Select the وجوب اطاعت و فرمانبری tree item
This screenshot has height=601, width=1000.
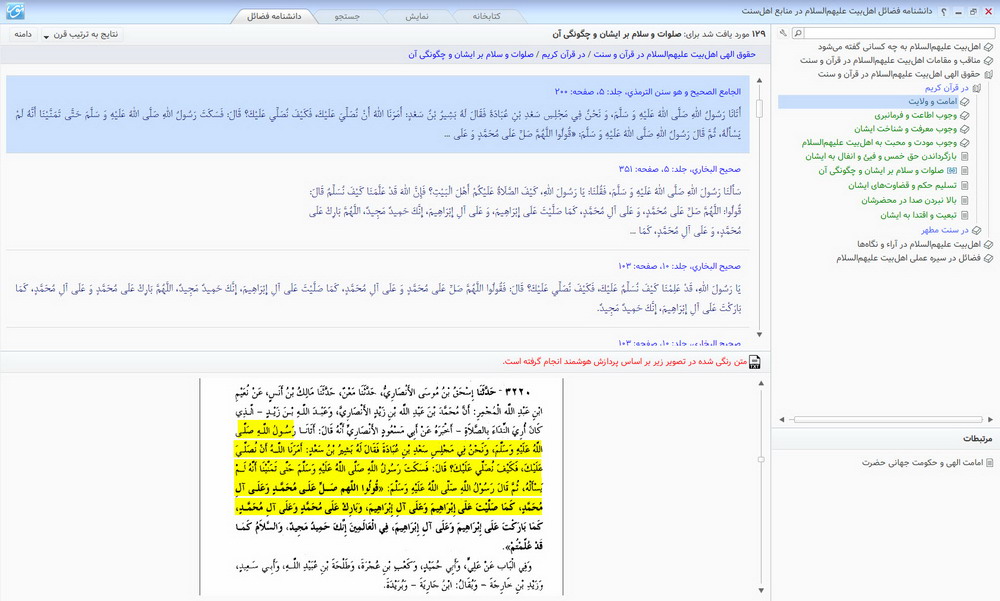916,115
